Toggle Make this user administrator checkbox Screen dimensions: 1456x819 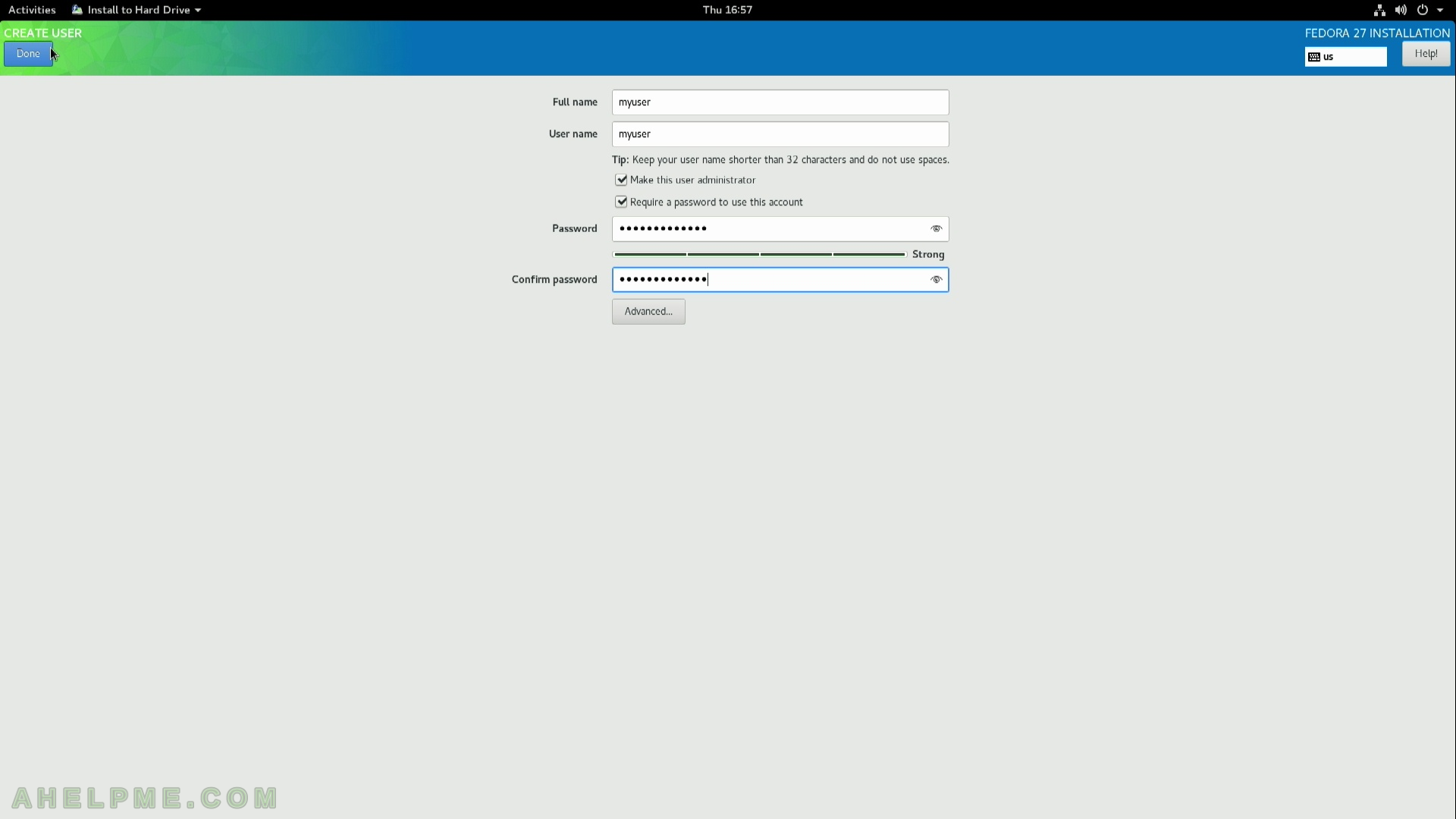point(621,180)
